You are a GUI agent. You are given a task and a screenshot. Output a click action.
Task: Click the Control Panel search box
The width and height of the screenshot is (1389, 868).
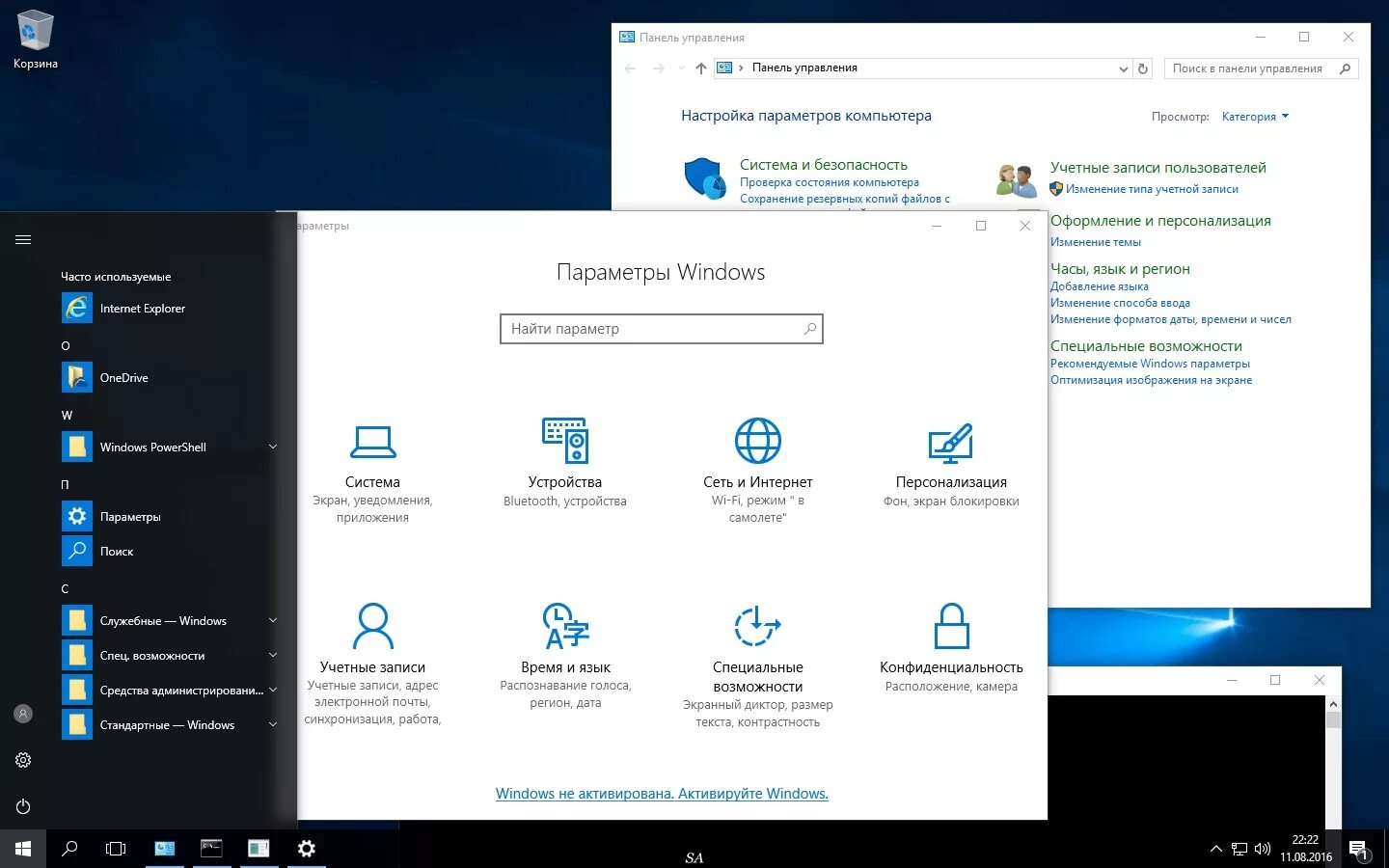tap(1262, 68)
